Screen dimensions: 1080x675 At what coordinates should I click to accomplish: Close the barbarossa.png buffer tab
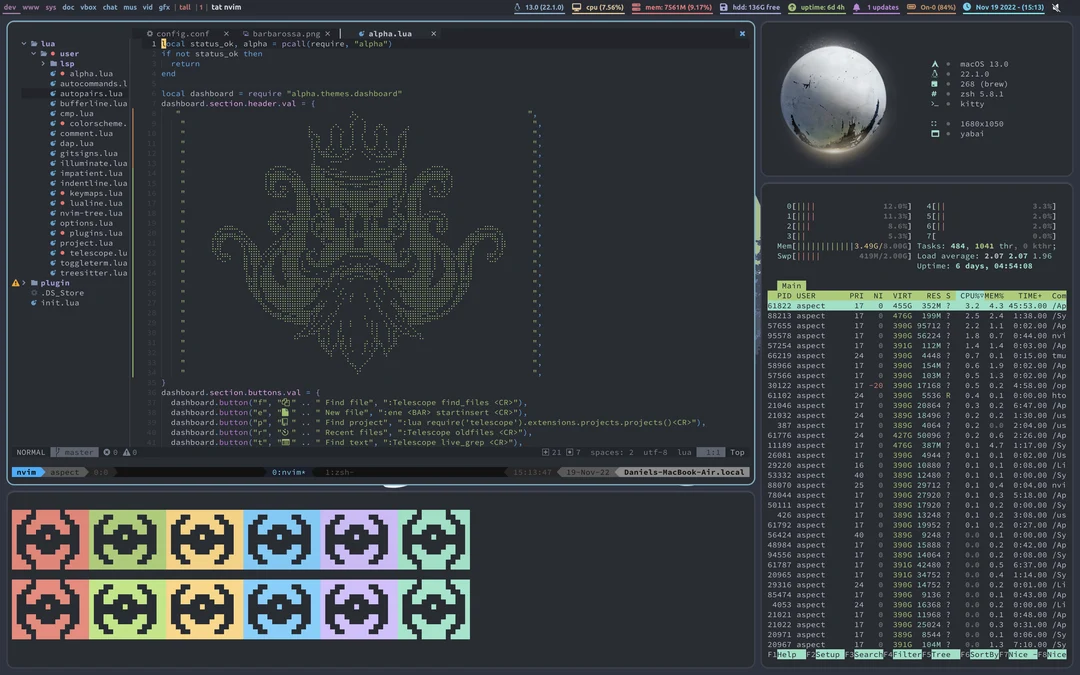(328, 34)
